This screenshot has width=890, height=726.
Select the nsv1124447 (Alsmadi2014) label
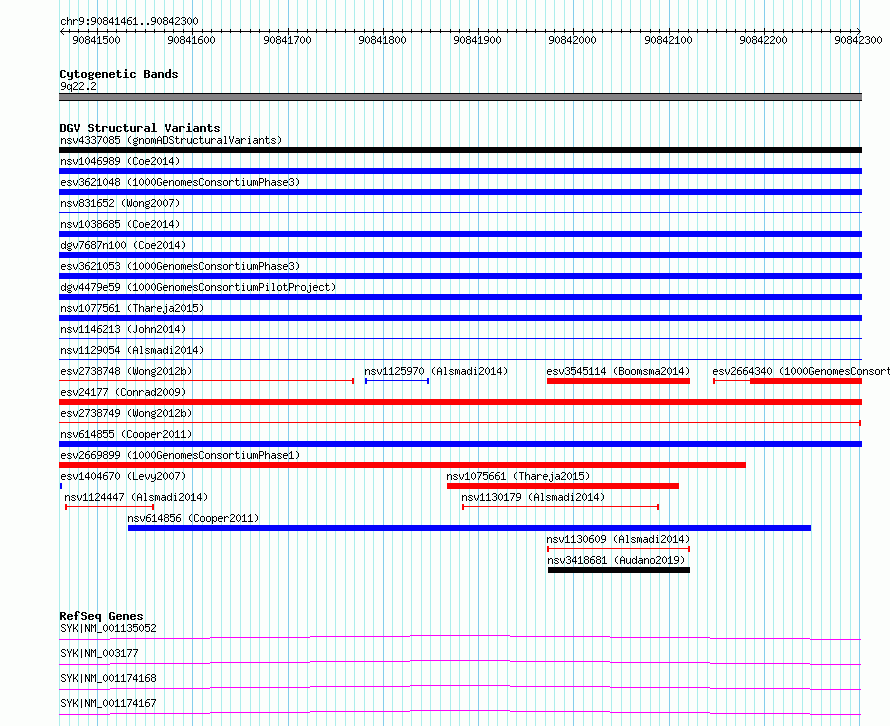pyautogui.click(x=136, y=497)
